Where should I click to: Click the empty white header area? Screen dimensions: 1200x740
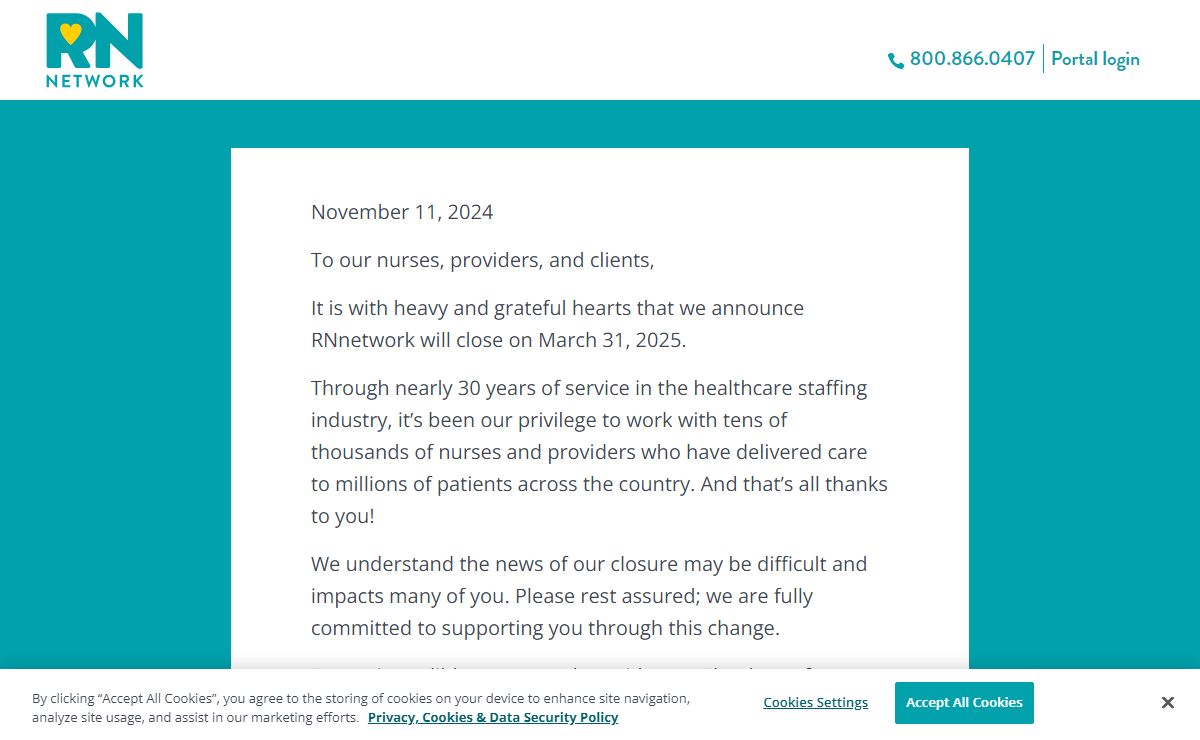click(500, 50)
